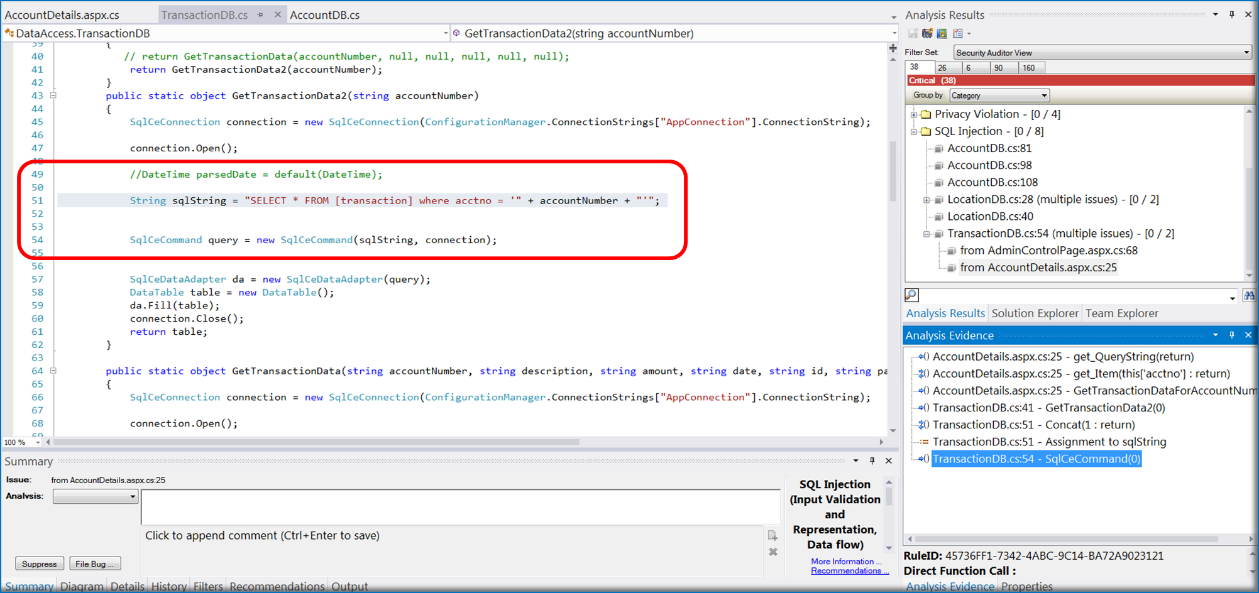The image size is (1259, 593).
Task: Open Analysis Evidence window options dropdown arrow
Action: [1216, 335]
